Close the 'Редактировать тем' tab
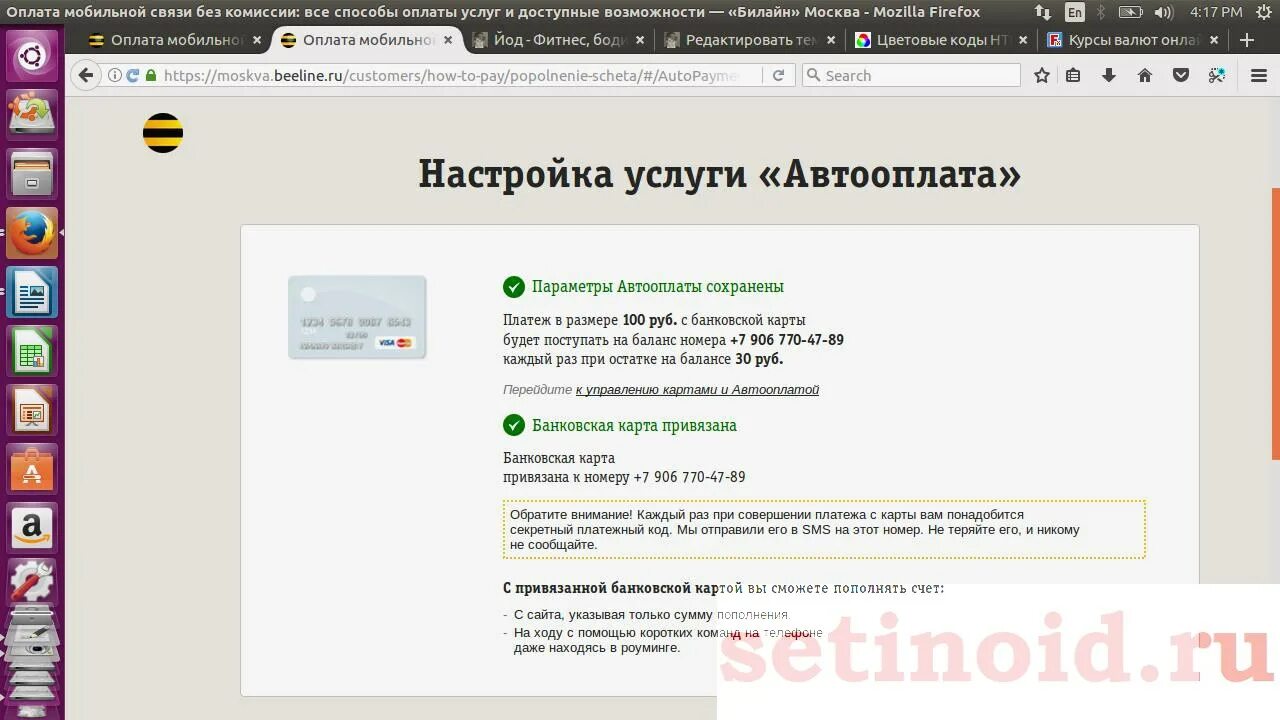1280x720 pixels. pos(831,40)
